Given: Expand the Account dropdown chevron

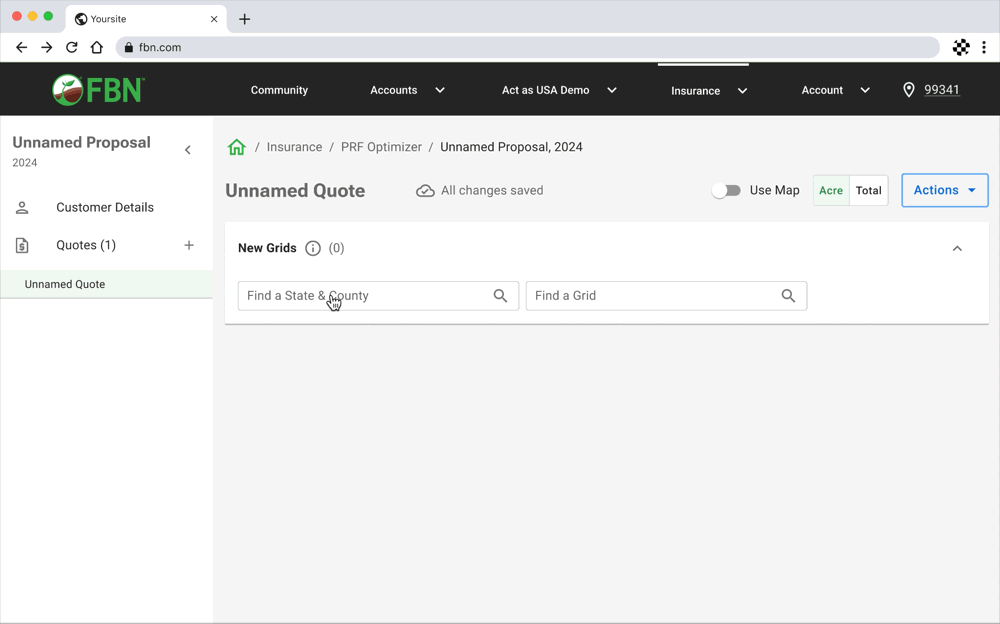Looking at the screenshot, I should tap(865, 90).
